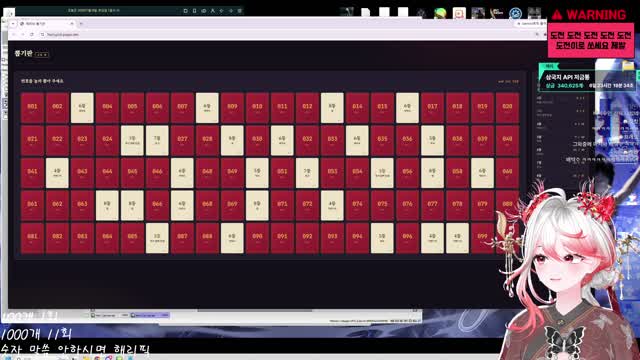Click the browser reload icon
This screenshot has width=640, height=360.
click(x=32, y=35)
